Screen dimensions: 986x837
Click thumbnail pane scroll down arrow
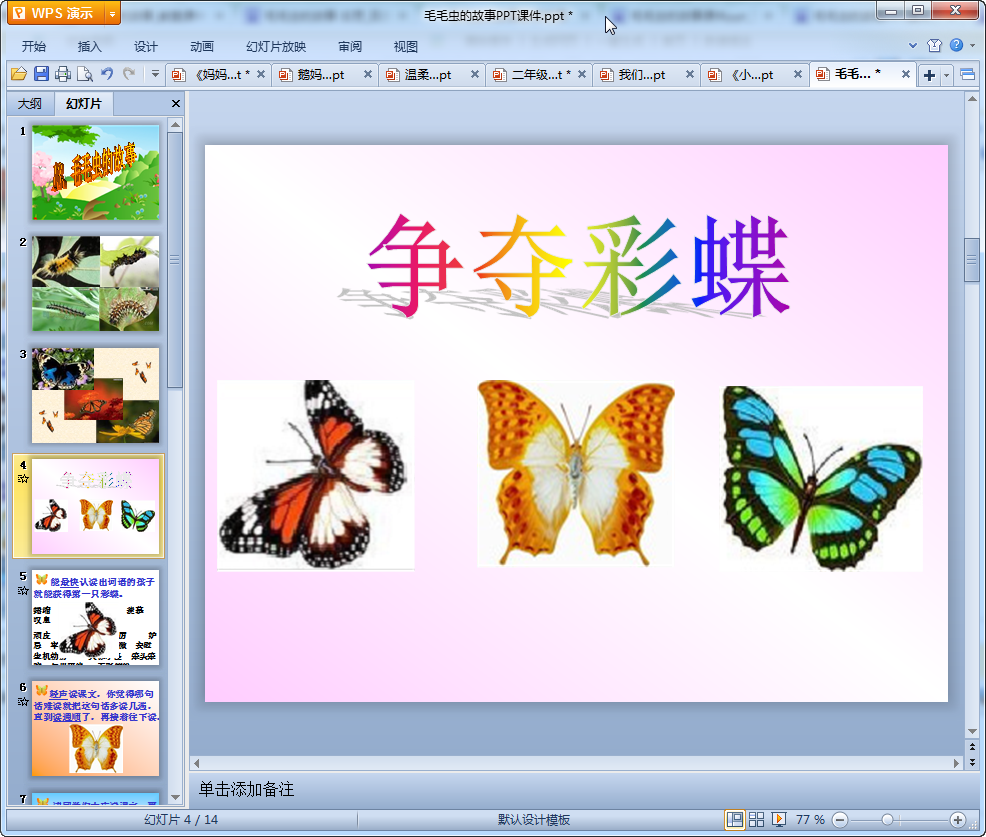(176, 797)
